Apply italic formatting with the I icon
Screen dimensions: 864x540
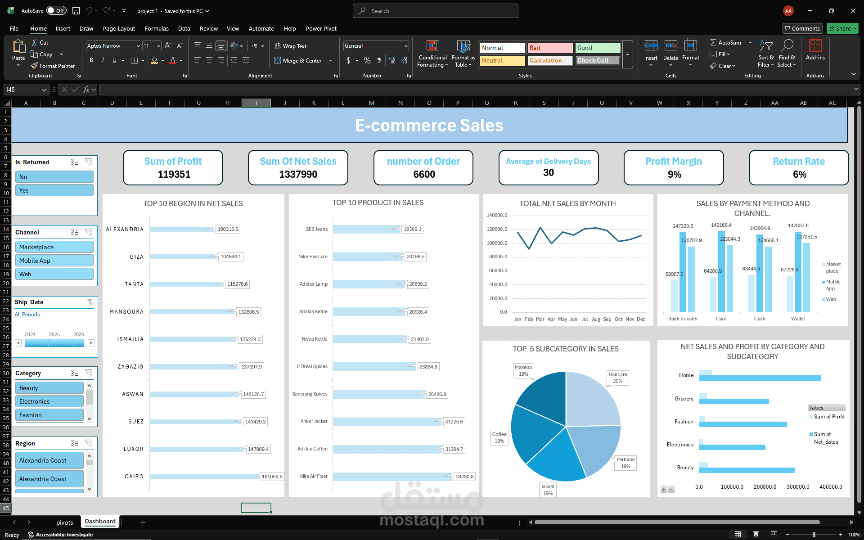tap(104, 60)
